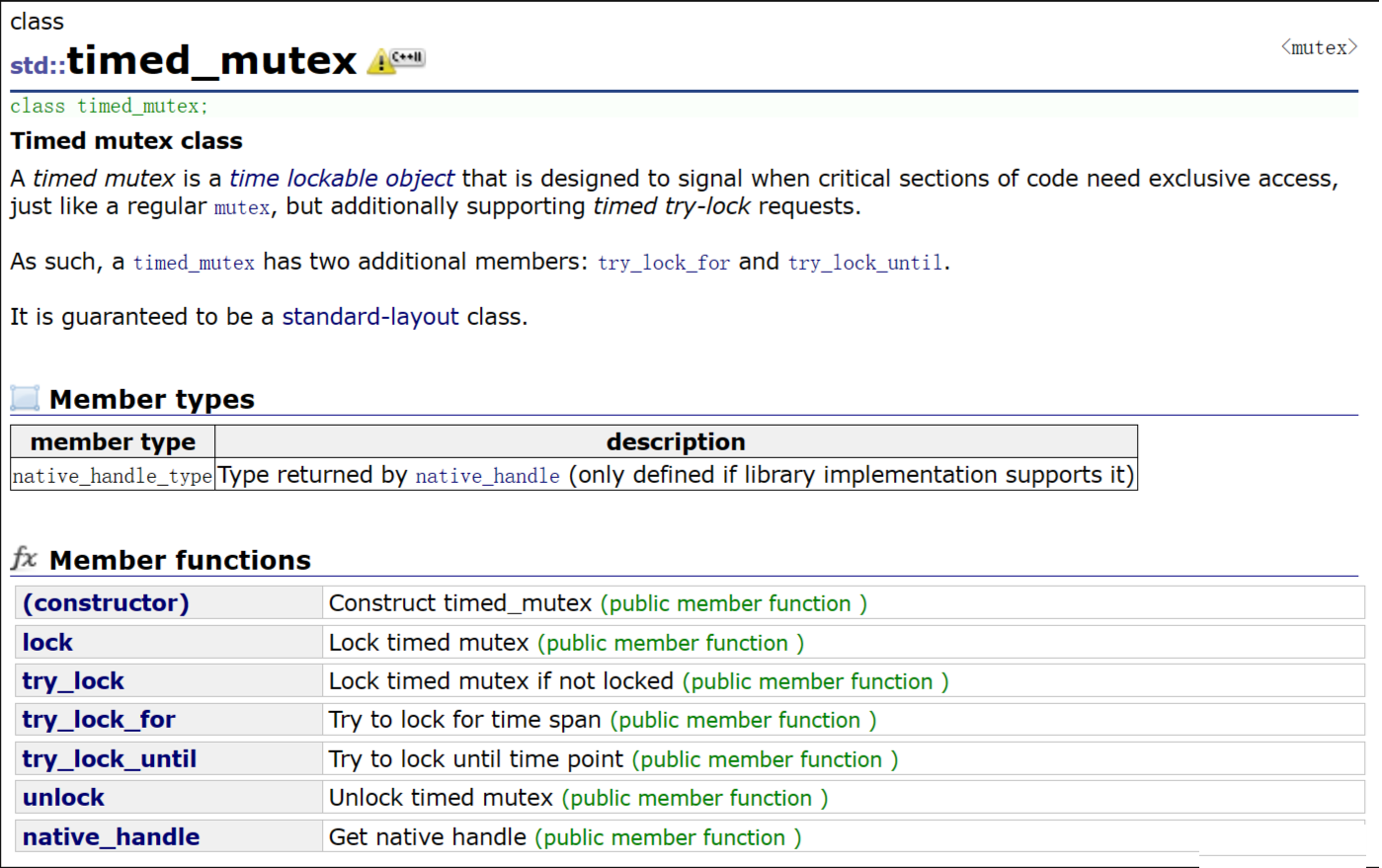Open the 'try_lock' member function link
This screenshot has height=868, width=1382.
click(x=73, y=681)
